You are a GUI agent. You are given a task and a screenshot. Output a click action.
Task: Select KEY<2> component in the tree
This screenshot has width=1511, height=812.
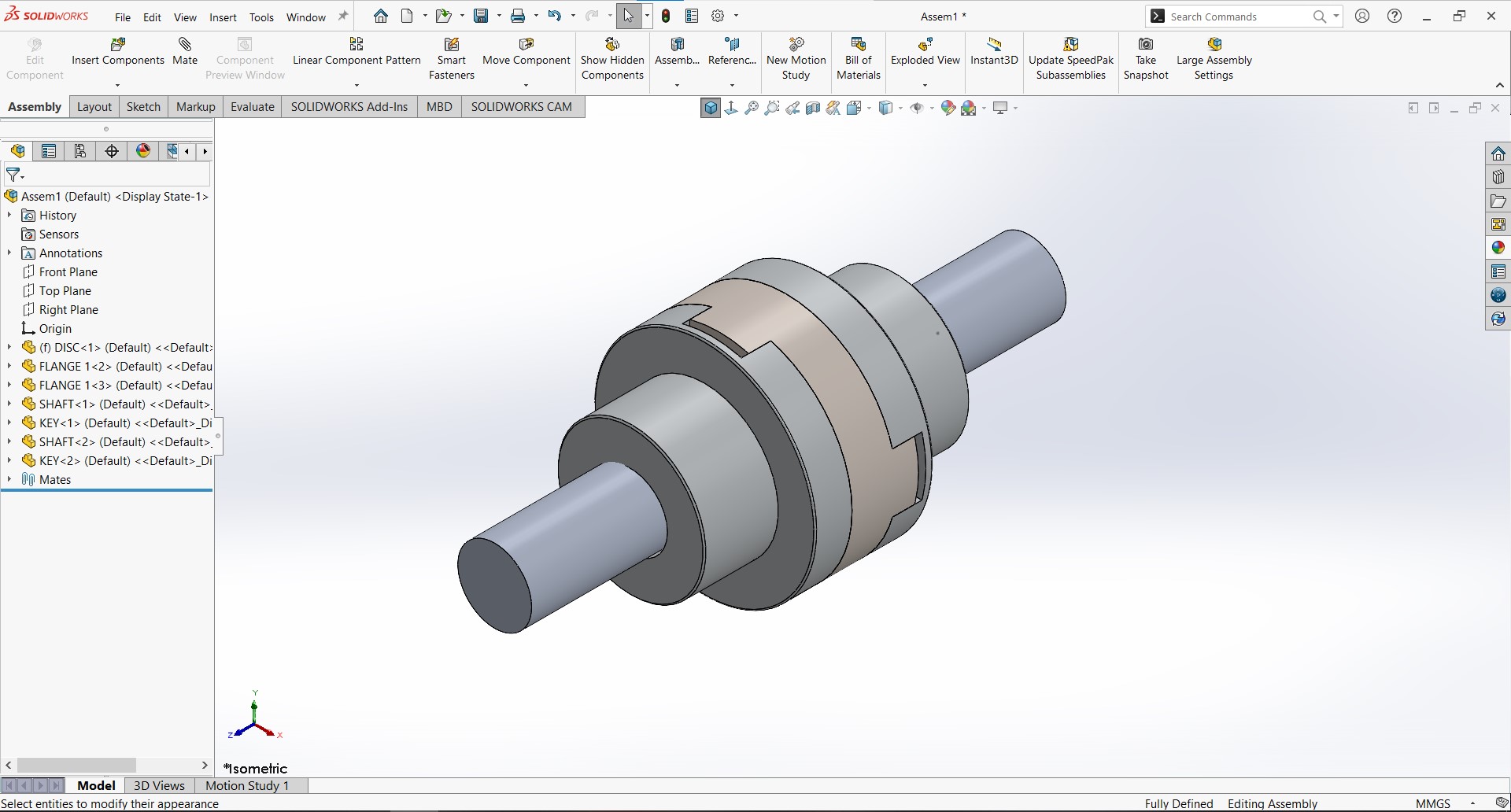[116, 460]
